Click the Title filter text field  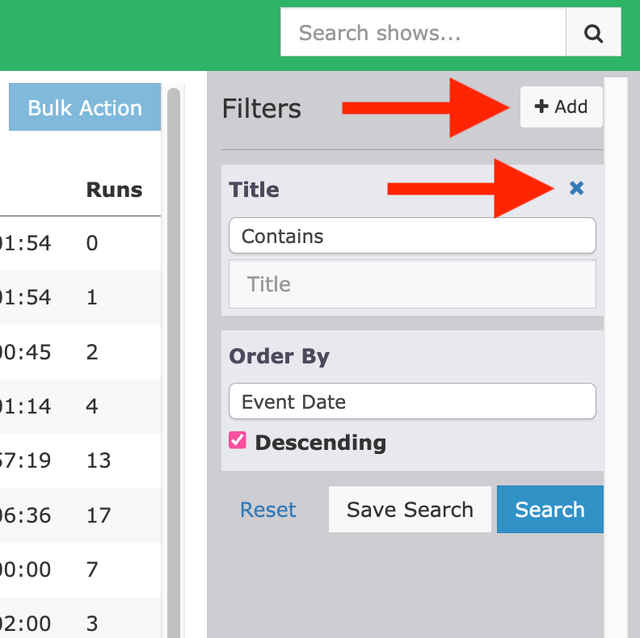[412, 284]
